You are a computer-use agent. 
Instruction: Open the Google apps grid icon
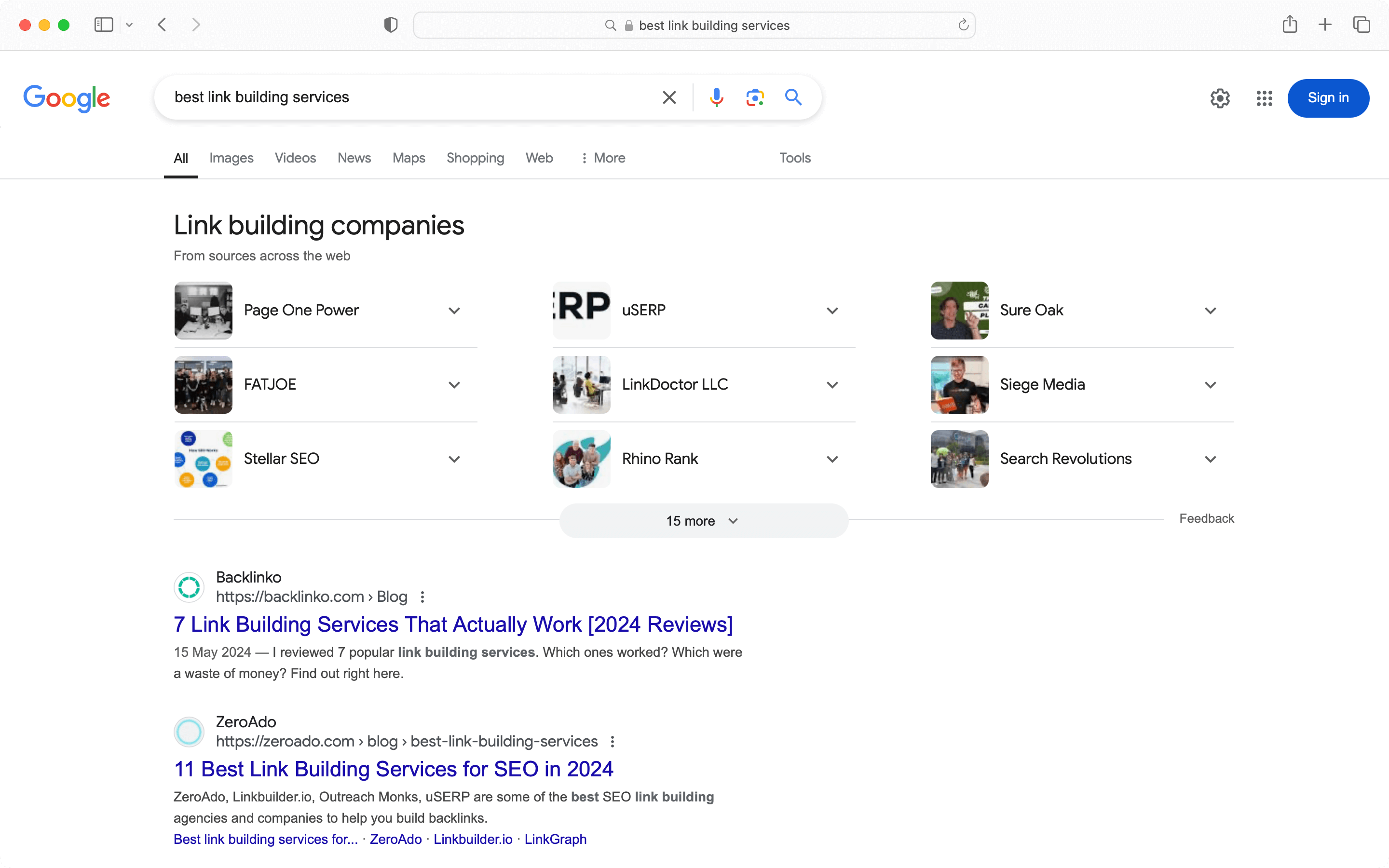tap(1264, 98)
